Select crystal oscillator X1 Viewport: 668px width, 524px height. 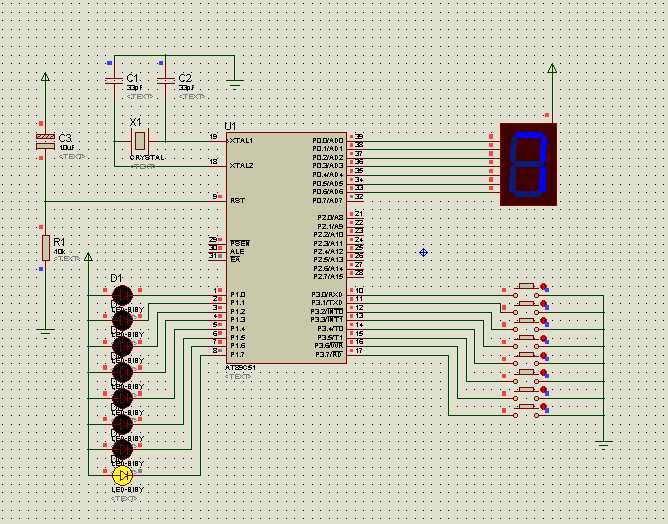(x=140, y=141)
